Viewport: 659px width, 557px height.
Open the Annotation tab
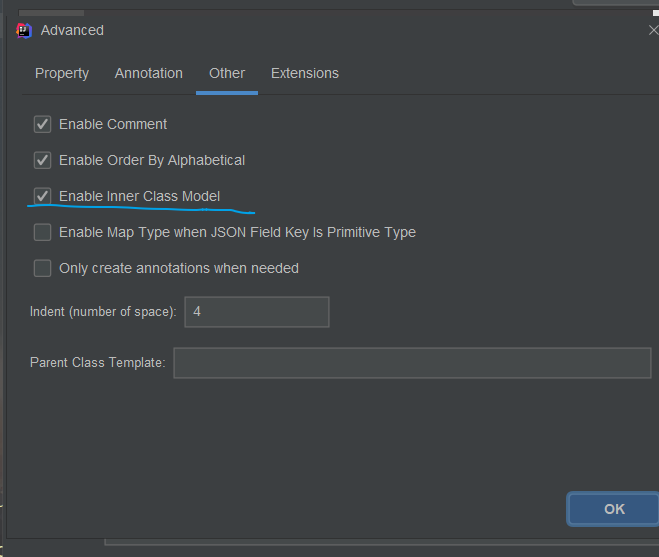point(149,73)
